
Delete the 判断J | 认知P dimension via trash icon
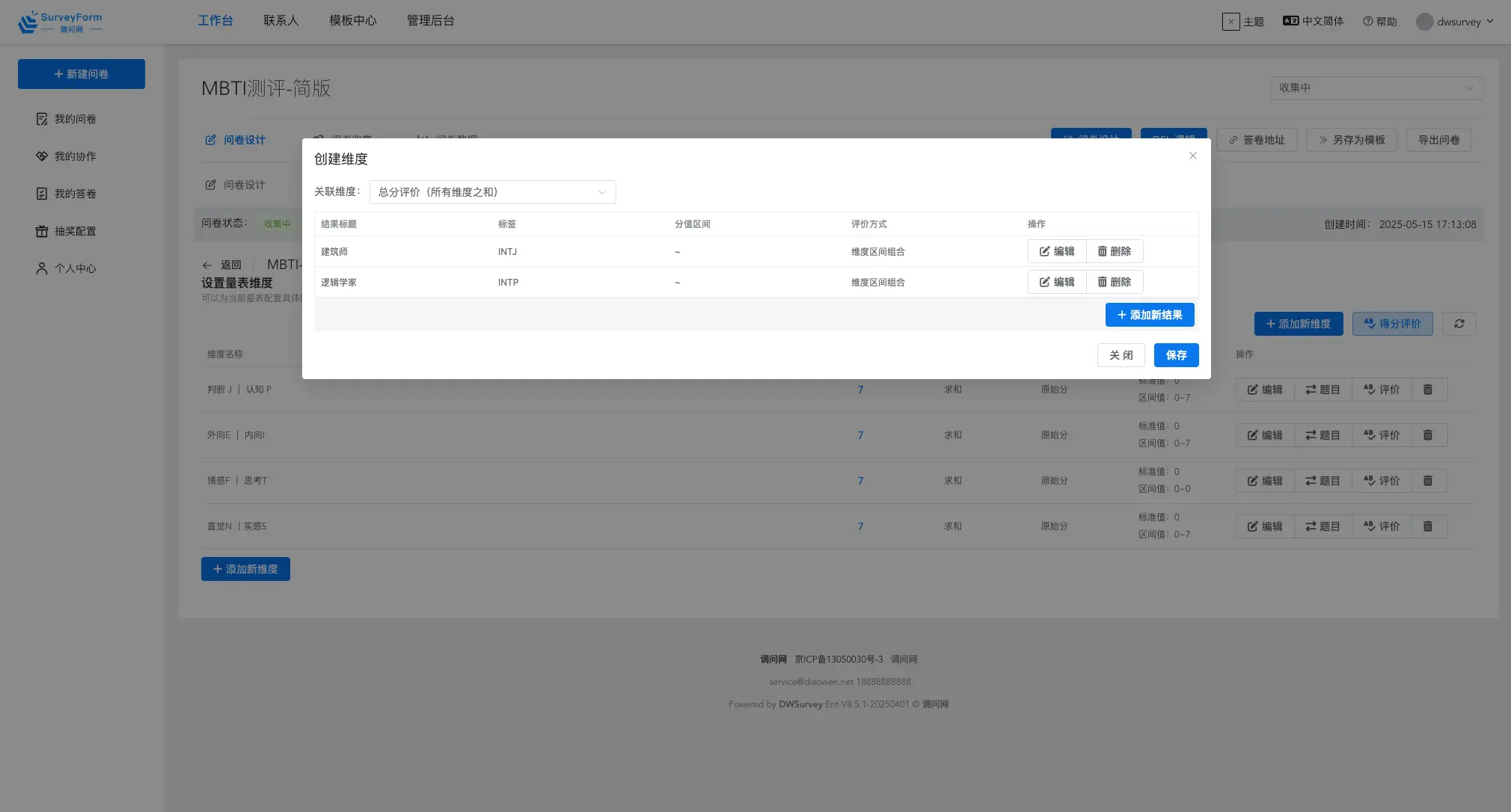[1427, 390]
